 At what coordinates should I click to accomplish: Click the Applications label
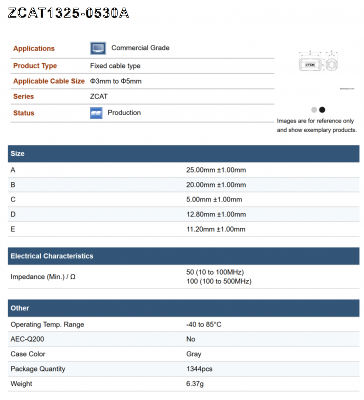[34, 49]
